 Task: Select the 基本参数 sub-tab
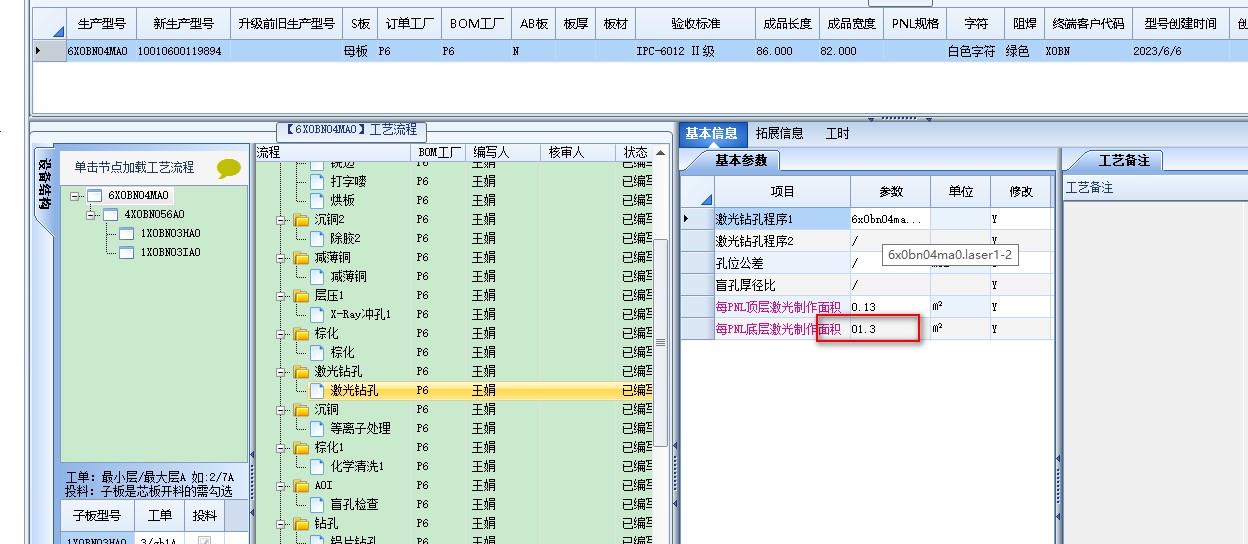tap(741, 160)
